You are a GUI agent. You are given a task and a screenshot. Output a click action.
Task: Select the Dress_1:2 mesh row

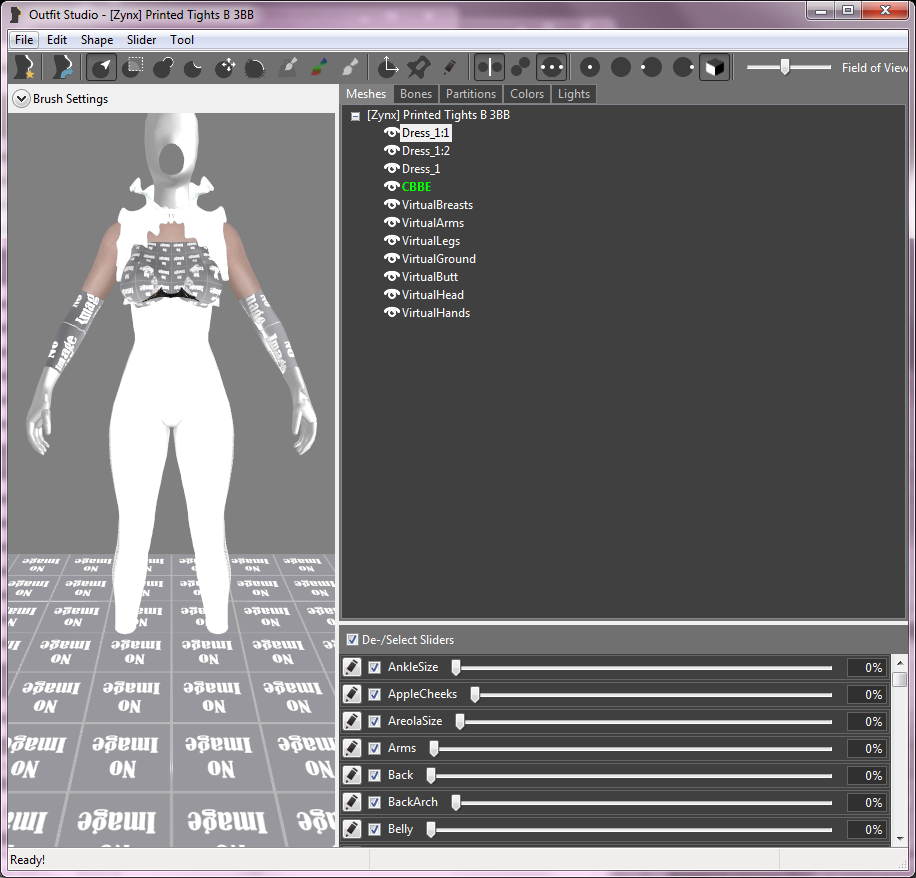click(x=425, y=151)
